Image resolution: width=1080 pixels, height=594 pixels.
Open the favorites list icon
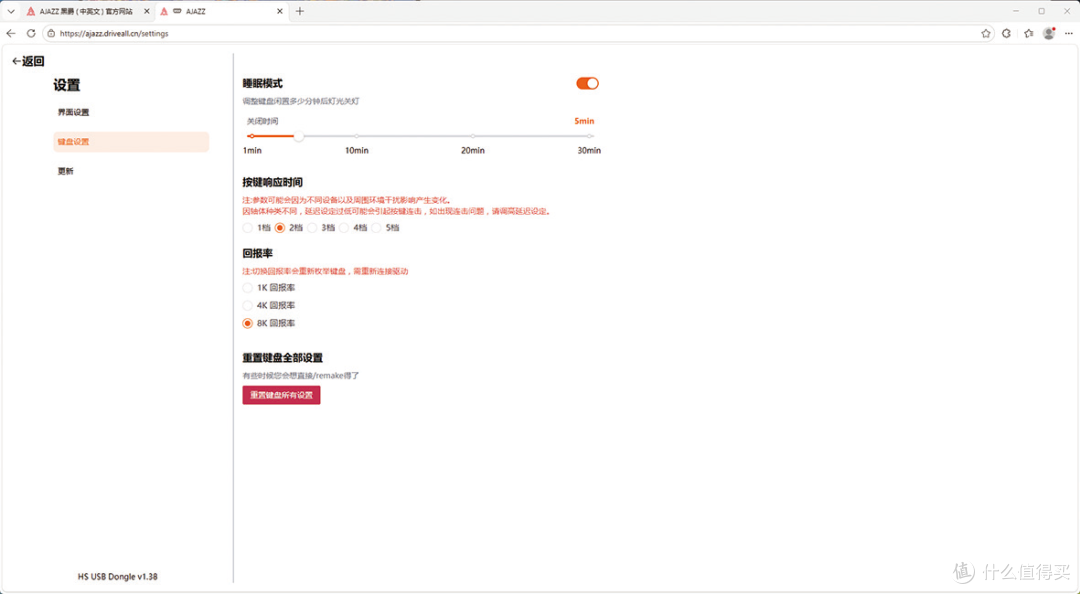pos(1028,33)
